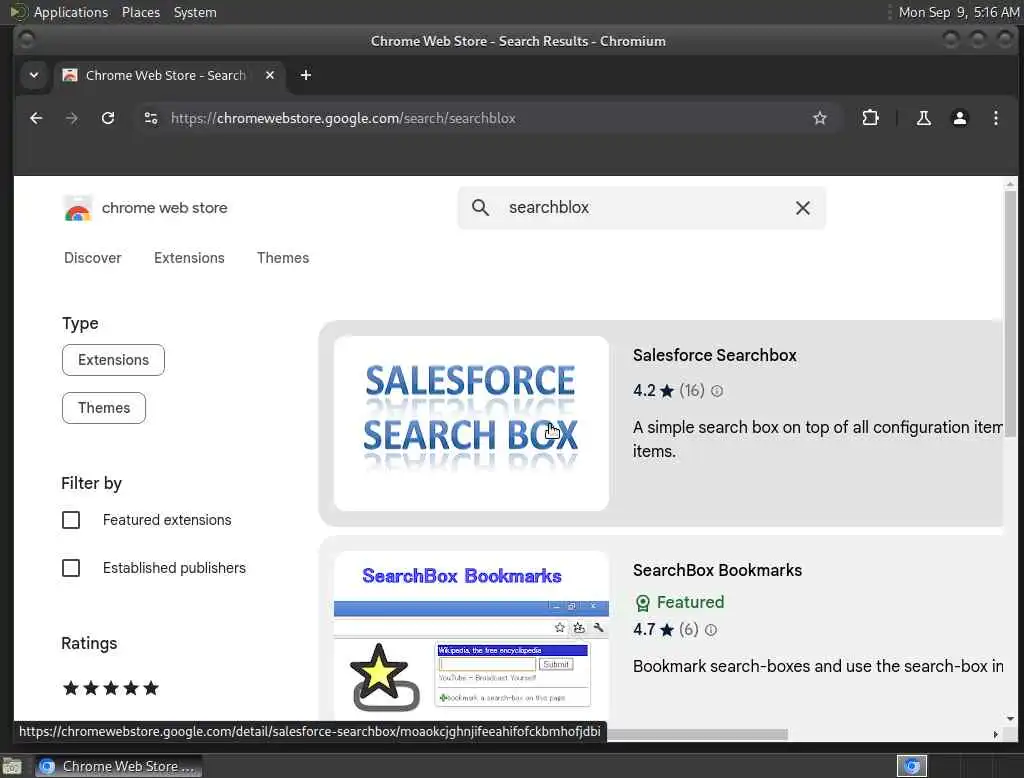The height and width of the screenshot is (778, 1024).
Task: Go back to the previous page
Action: [36, 118]
